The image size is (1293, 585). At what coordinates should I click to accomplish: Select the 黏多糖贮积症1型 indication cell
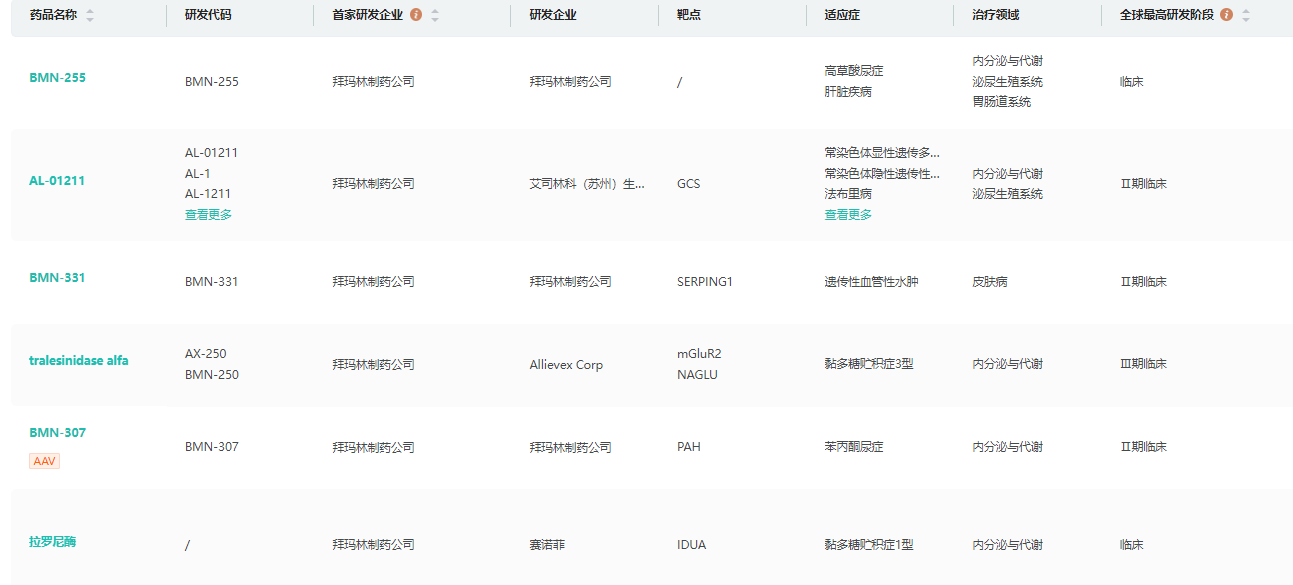click(x=869, y=545)
